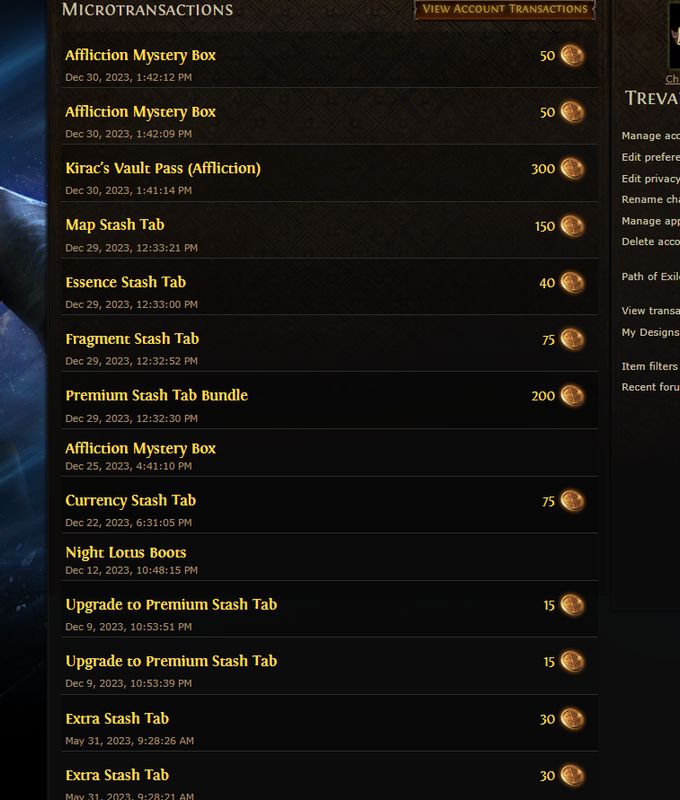Click the coin icon beside Kirac's Vault Pass
This screenshot has height=800, width=680.
(572, 168)
